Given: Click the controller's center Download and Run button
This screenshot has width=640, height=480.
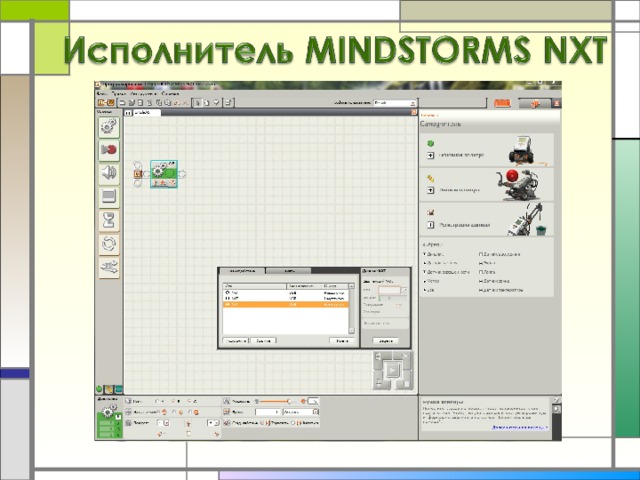Looking at the screenshot, I should [x=392, y=370].
